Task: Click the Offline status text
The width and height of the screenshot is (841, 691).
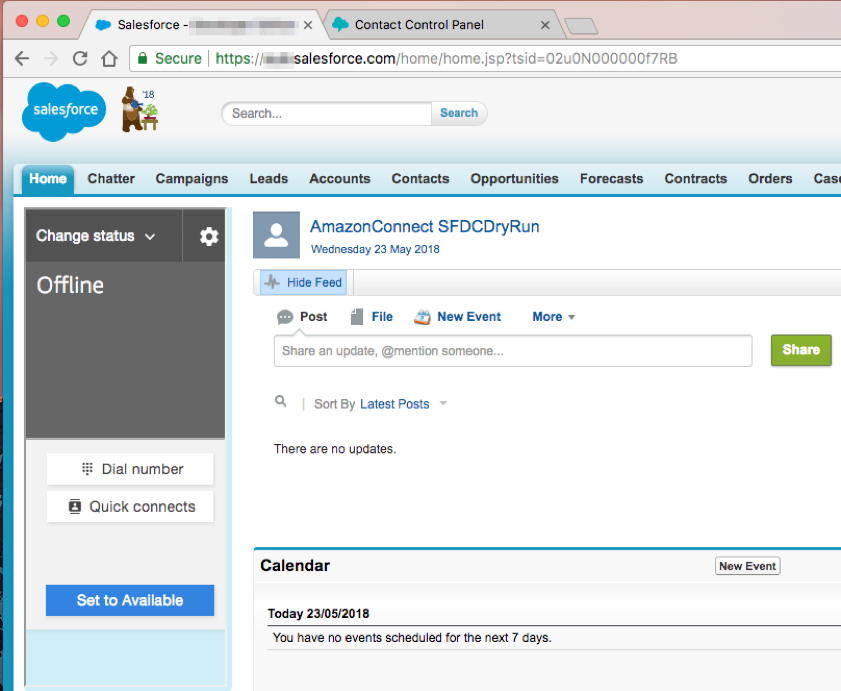Action: [x=70, y=285]
